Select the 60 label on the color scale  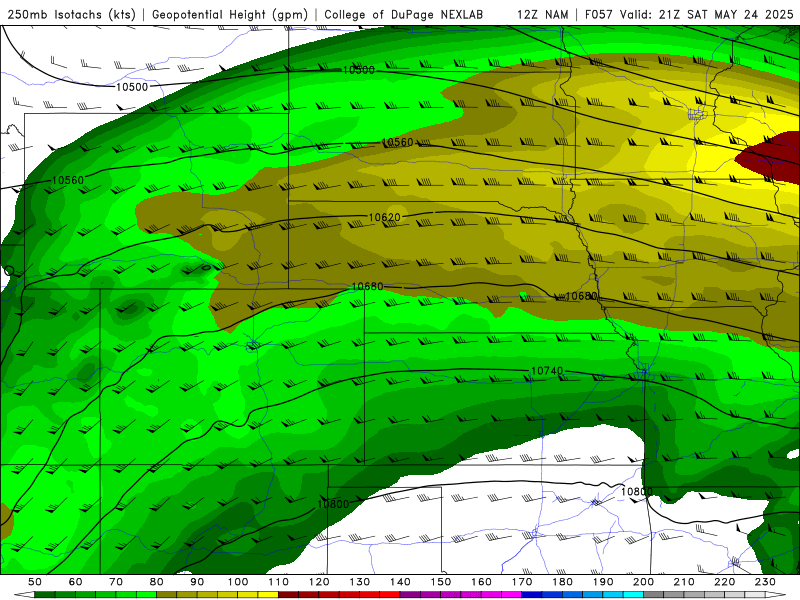pos(76,582)
